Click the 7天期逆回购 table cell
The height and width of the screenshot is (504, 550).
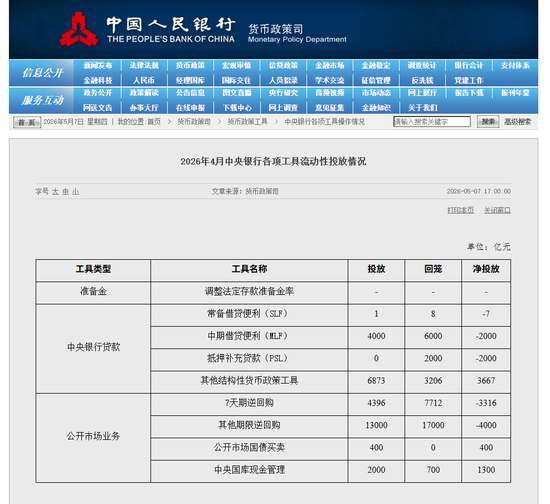pyautogui.click(x=249, y=403)
